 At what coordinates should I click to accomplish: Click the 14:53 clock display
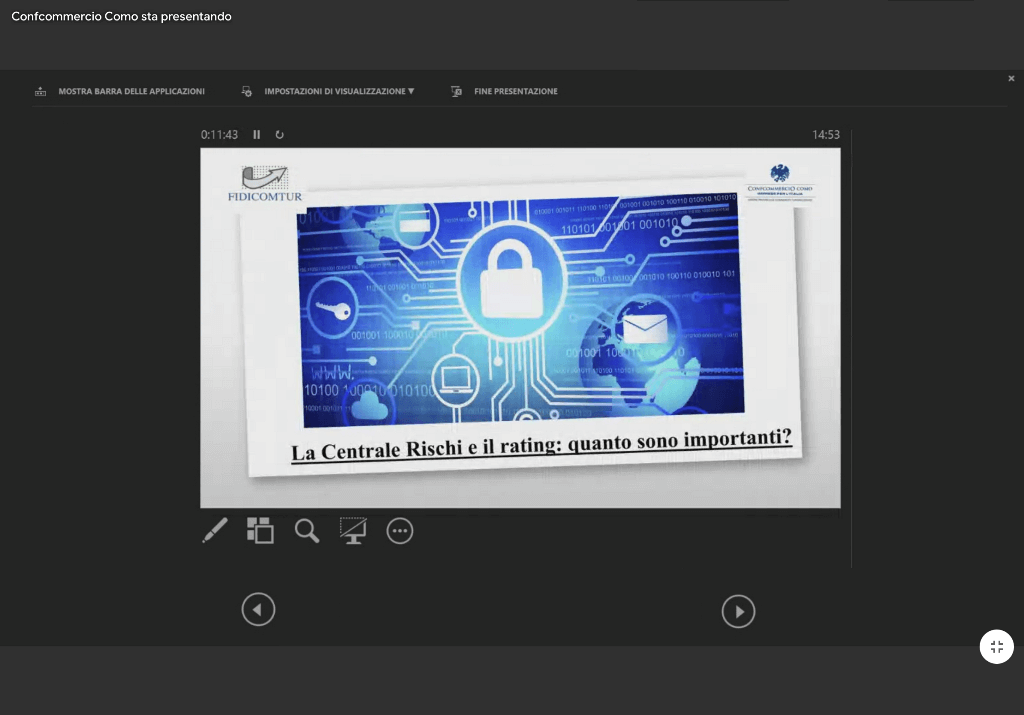click(x=825, y=135)
